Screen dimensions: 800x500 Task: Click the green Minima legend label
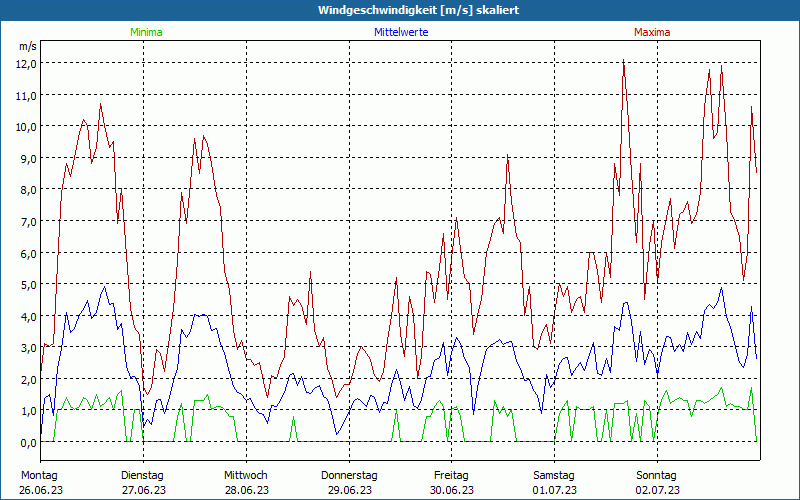[x=145, y=32]
